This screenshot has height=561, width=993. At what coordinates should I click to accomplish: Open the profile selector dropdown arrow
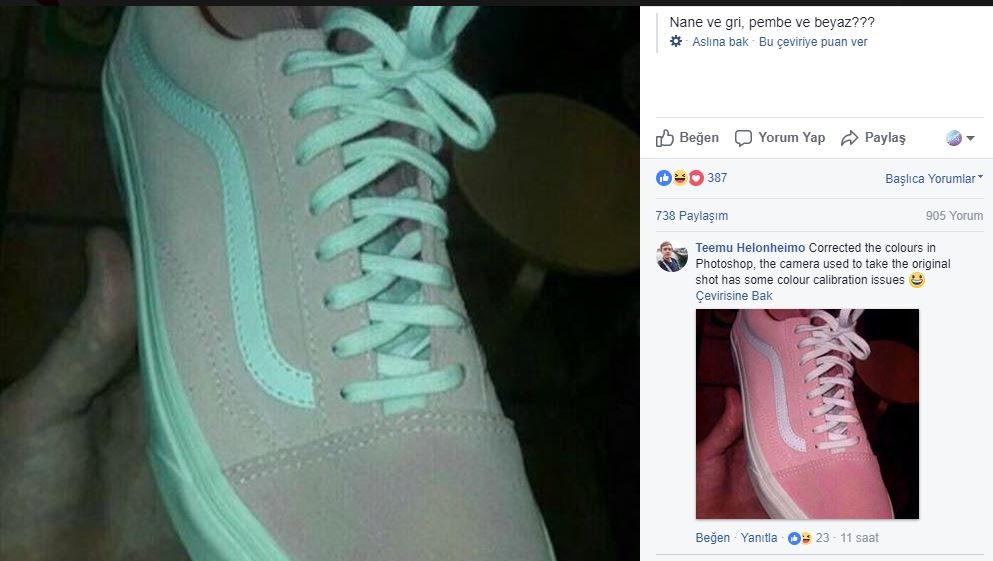(970, 138)
